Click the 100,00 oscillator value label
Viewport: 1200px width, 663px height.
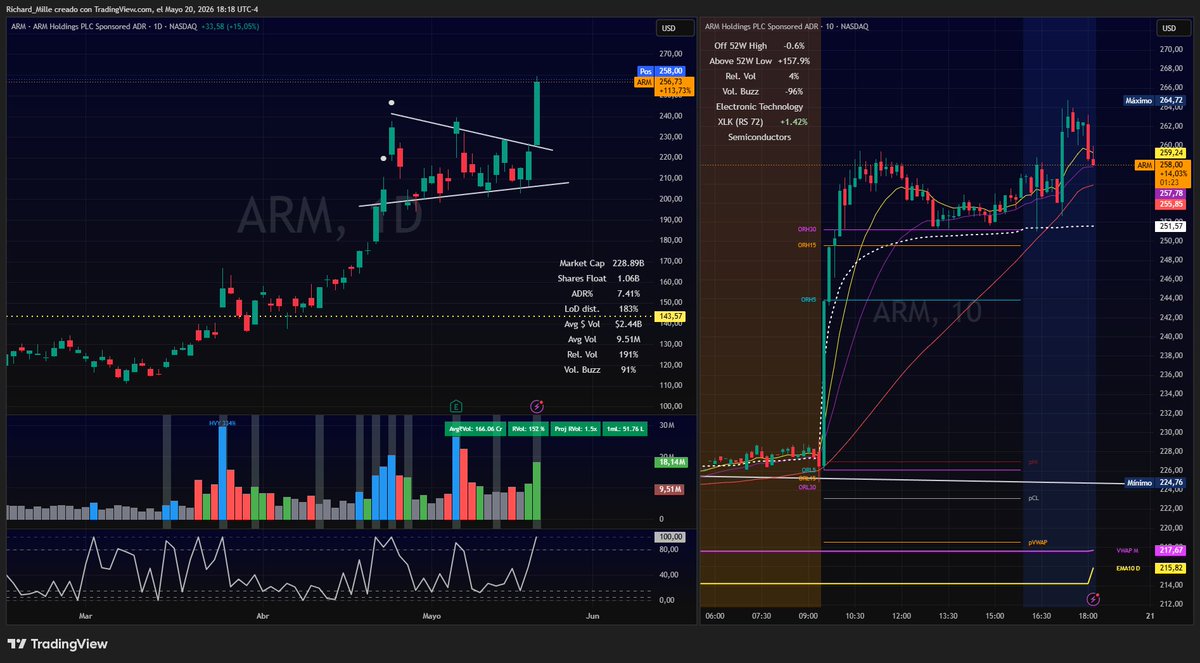(x=670, y=537)
